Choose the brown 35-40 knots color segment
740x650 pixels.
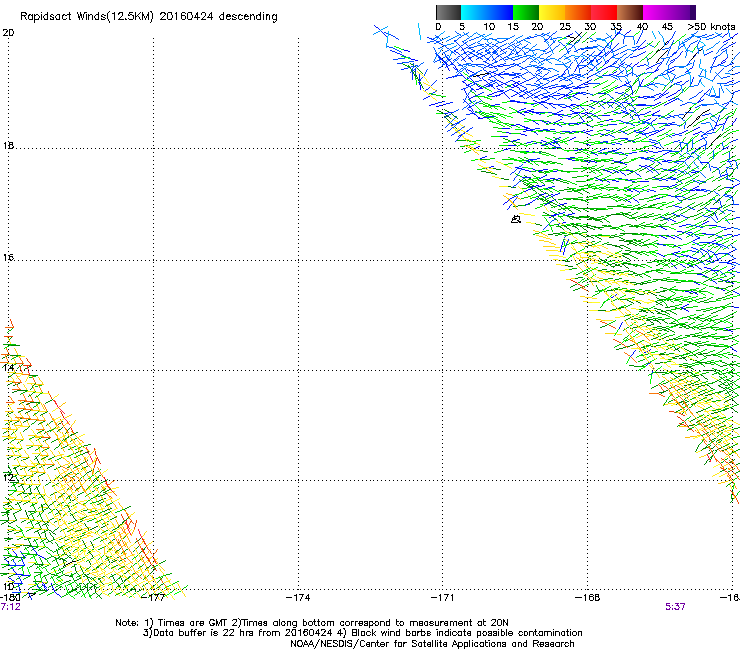pyautogui.click(x=630, y=12)
